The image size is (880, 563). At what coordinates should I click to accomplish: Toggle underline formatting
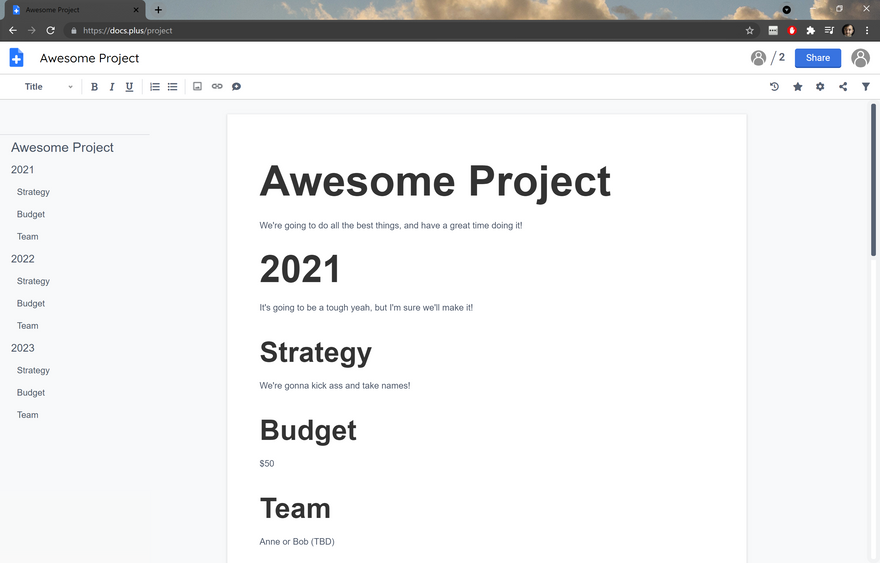click(x=129, y=87)
